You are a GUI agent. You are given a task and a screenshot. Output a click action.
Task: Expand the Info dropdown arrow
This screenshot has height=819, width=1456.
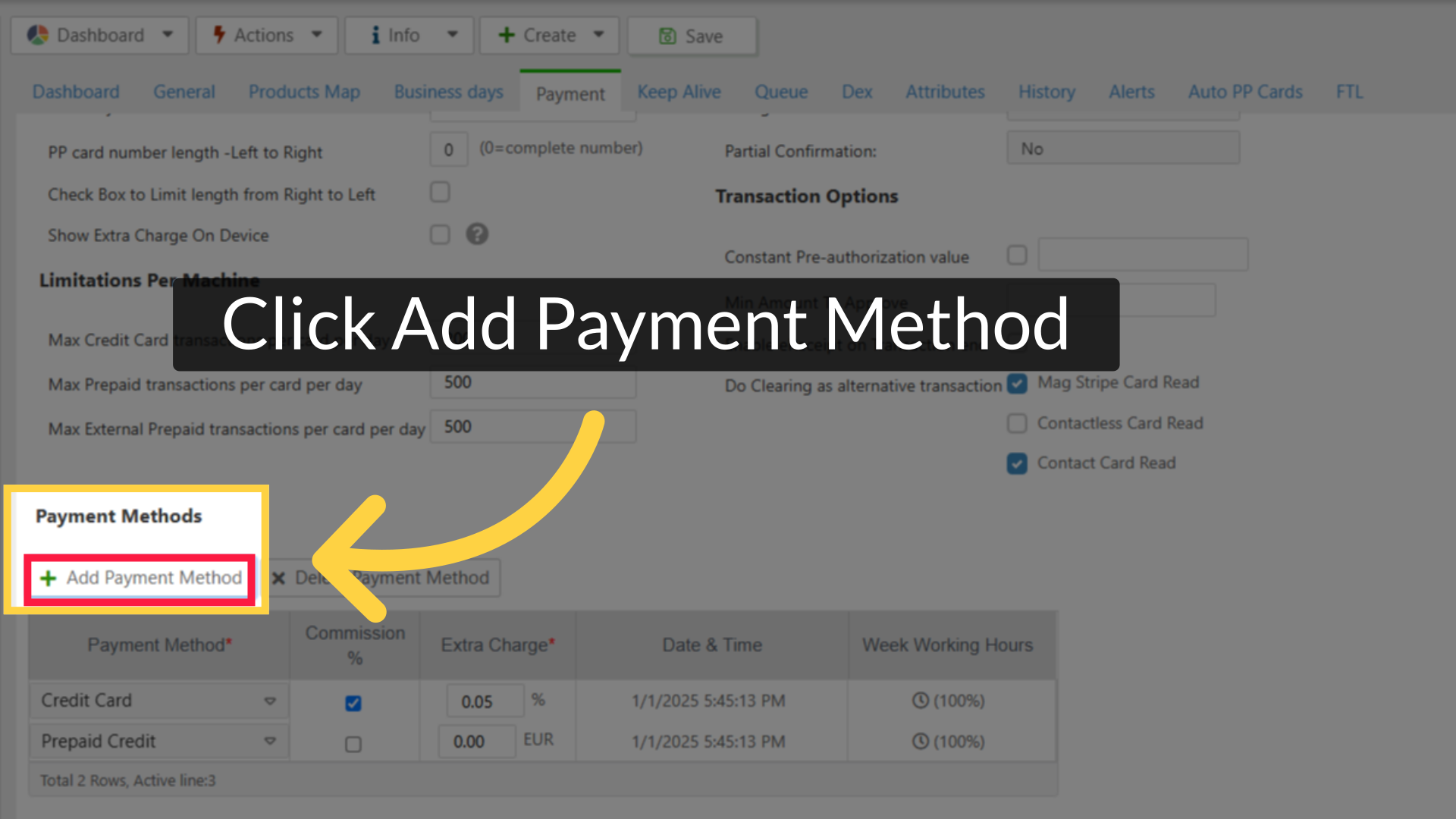click(453, 35)
